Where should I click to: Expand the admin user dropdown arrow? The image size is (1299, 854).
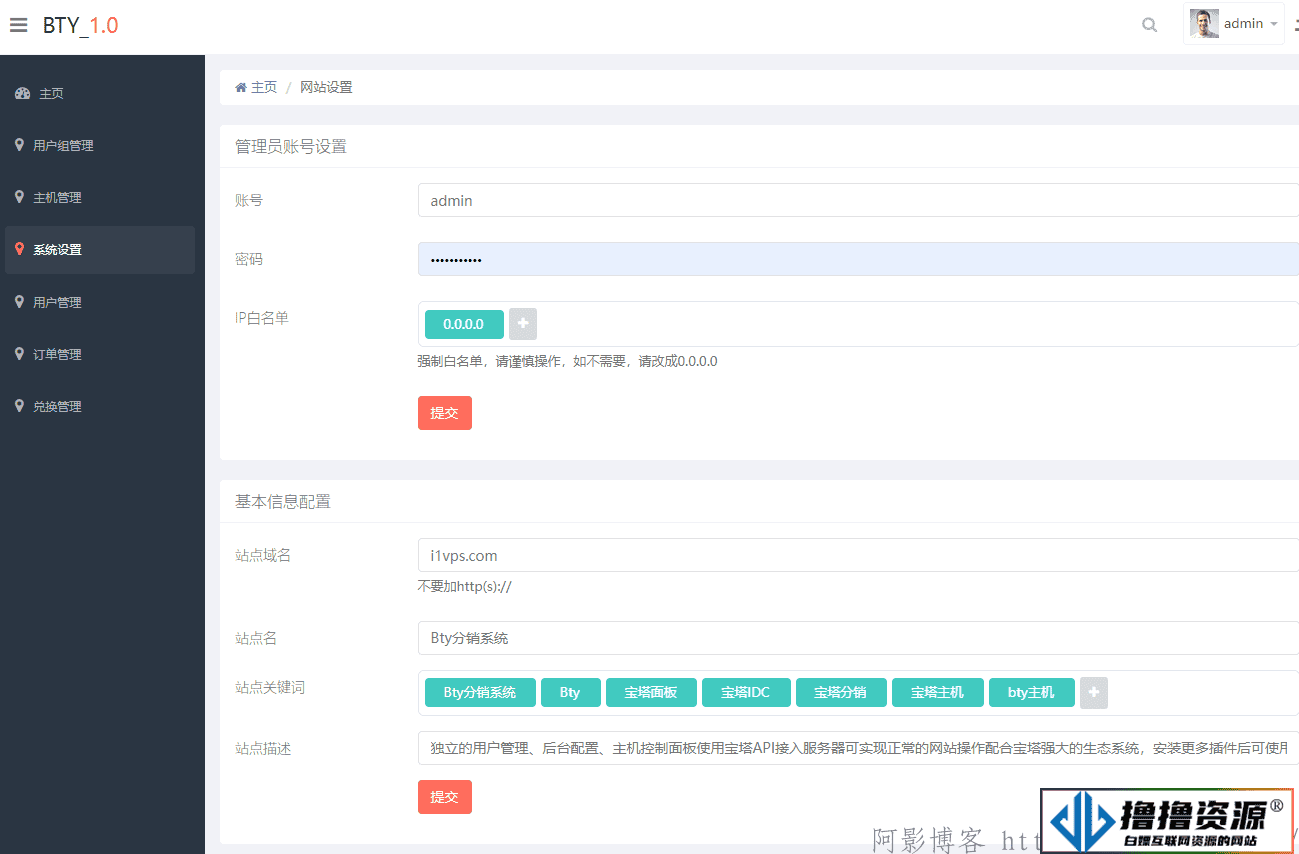tap(1274, 24)
